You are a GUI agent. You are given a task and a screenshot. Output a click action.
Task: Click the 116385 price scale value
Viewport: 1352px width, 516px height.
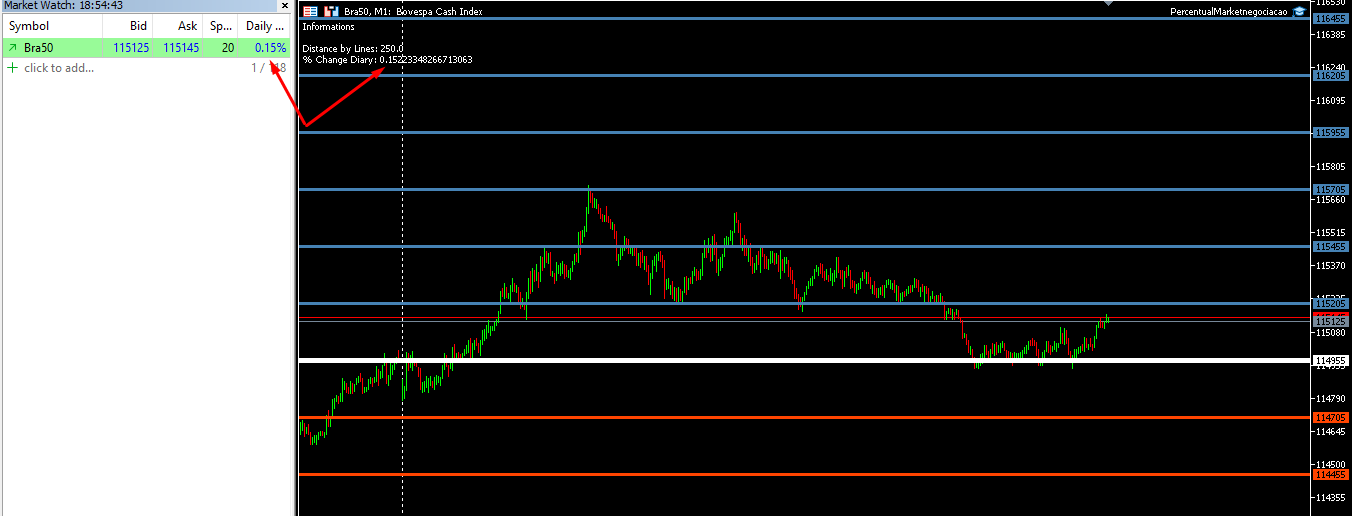click(1331, 35)
